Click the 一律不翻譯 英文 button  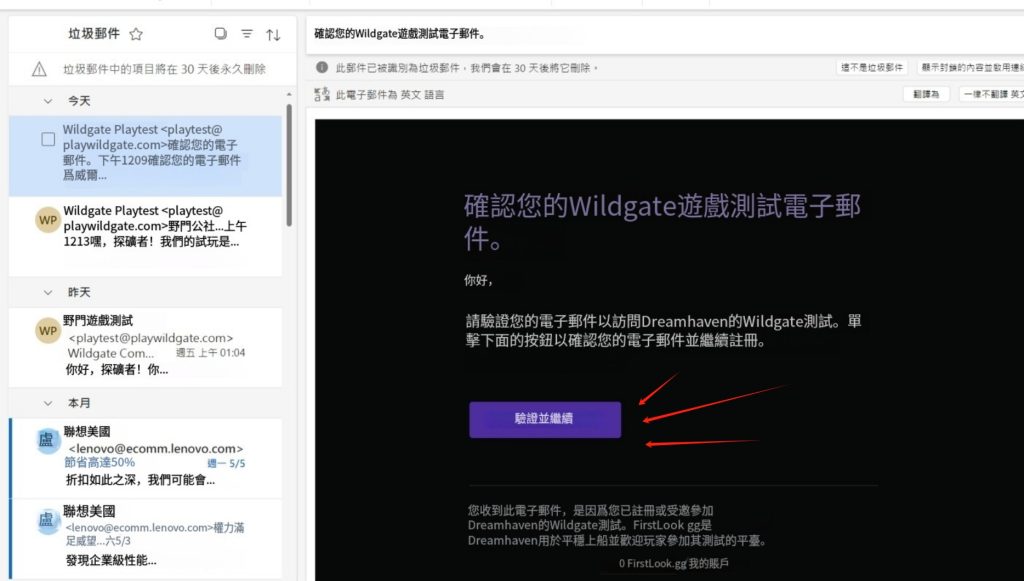tap(993, 95)
